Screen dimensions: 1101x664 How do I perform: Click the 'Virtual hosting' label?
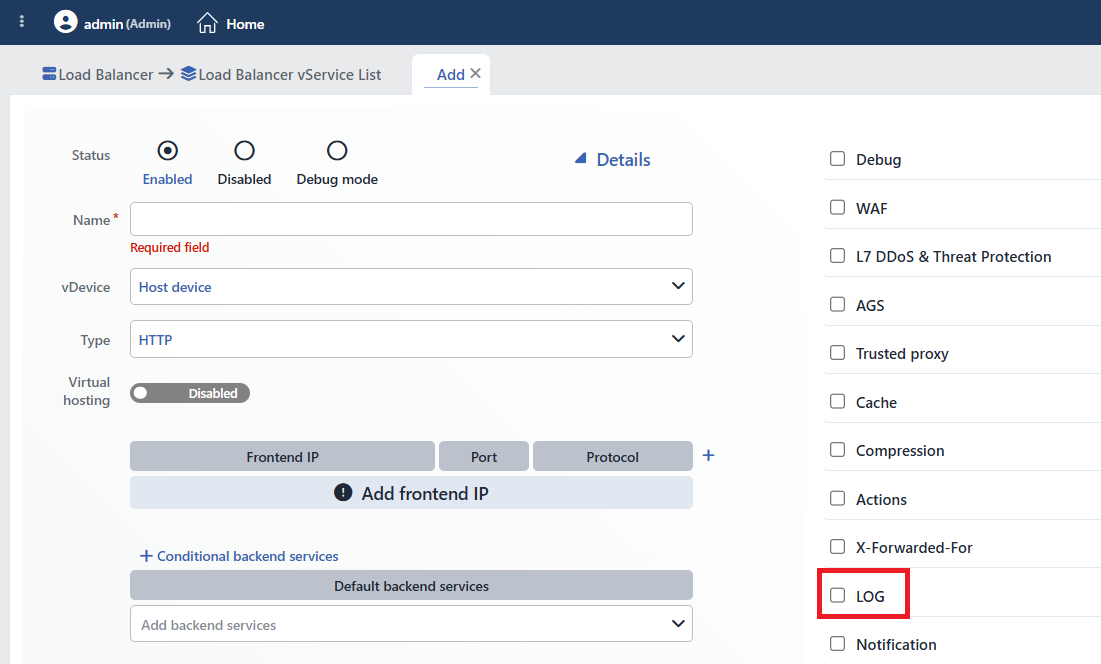pos(87,391)
